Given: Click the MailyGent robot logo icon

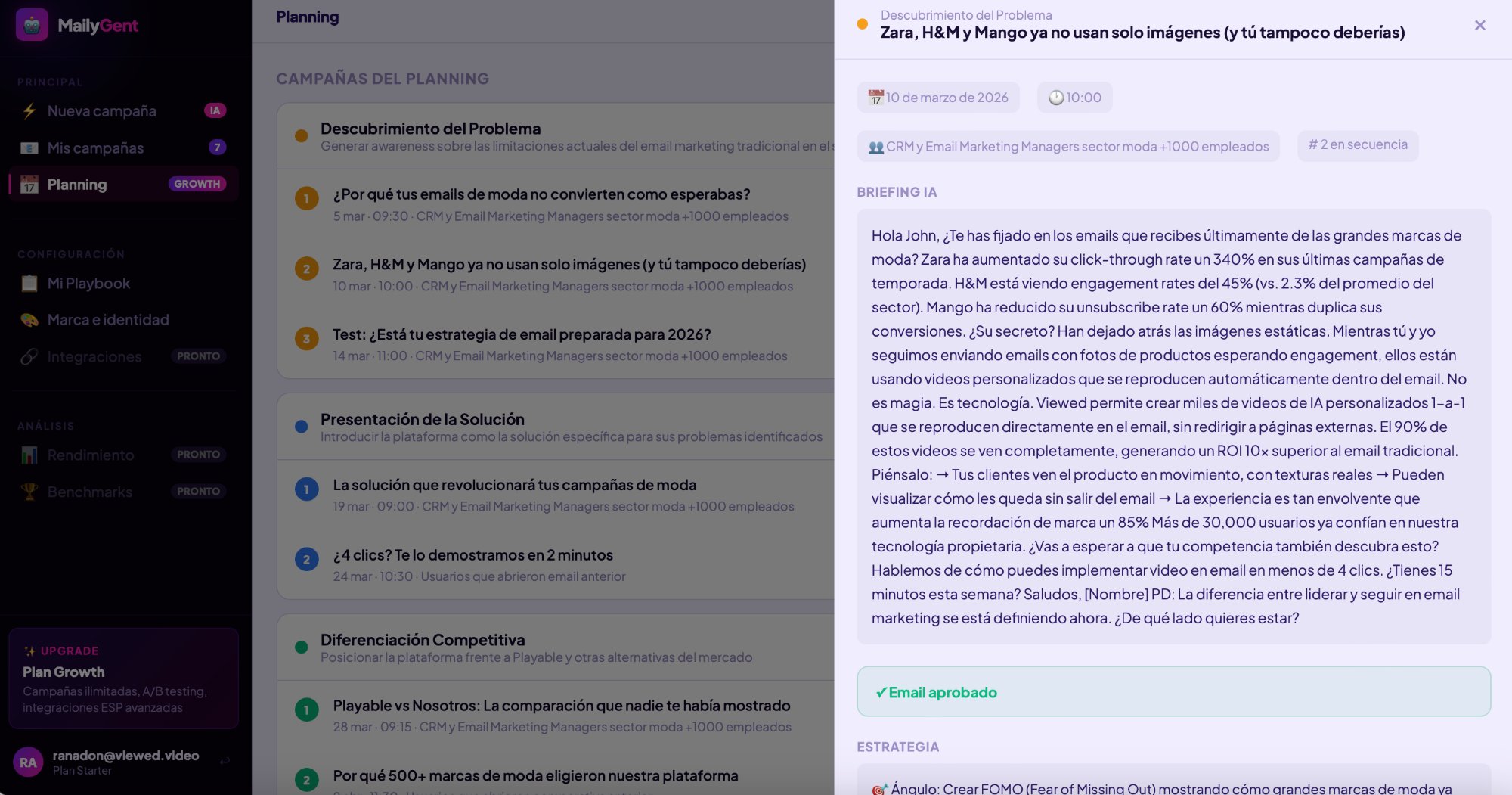Looking at the screenshot, I should click(32, 25).
